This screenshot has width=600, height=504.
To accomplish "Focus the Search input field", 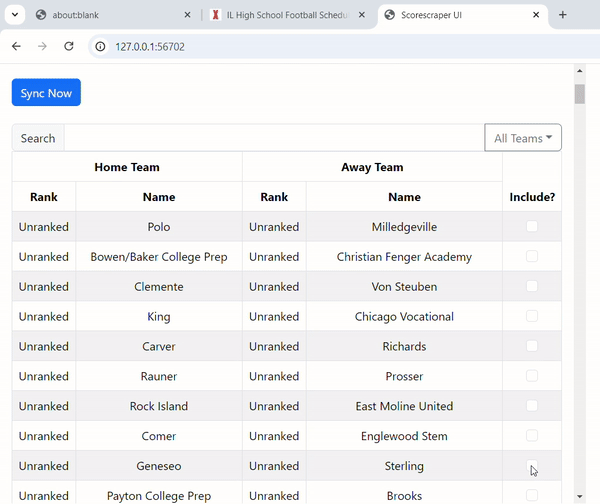I will (x=274, y=138).
